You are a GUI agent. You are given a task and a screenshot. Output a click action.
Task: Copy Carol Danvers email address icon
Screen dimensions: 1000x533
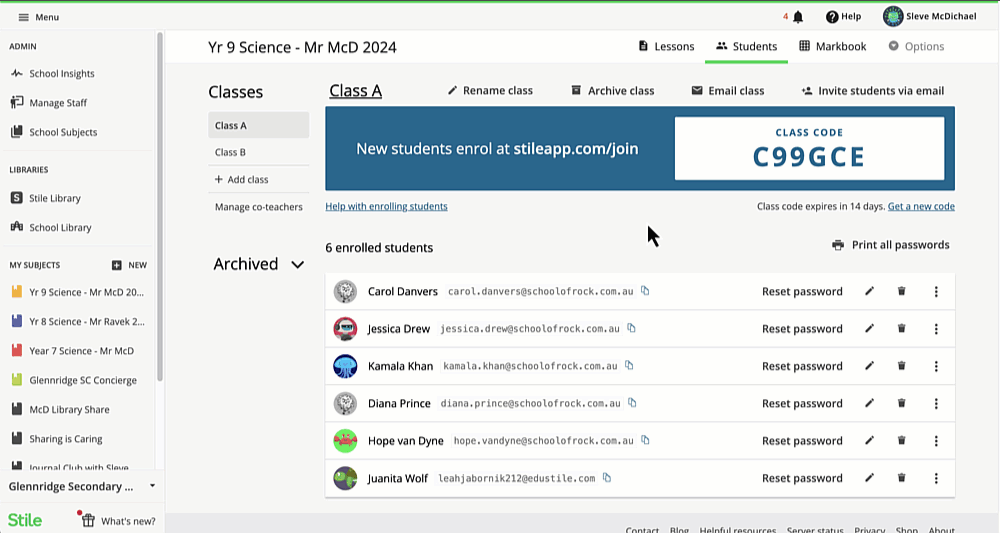pyautogui.click(x=645, y=291)
